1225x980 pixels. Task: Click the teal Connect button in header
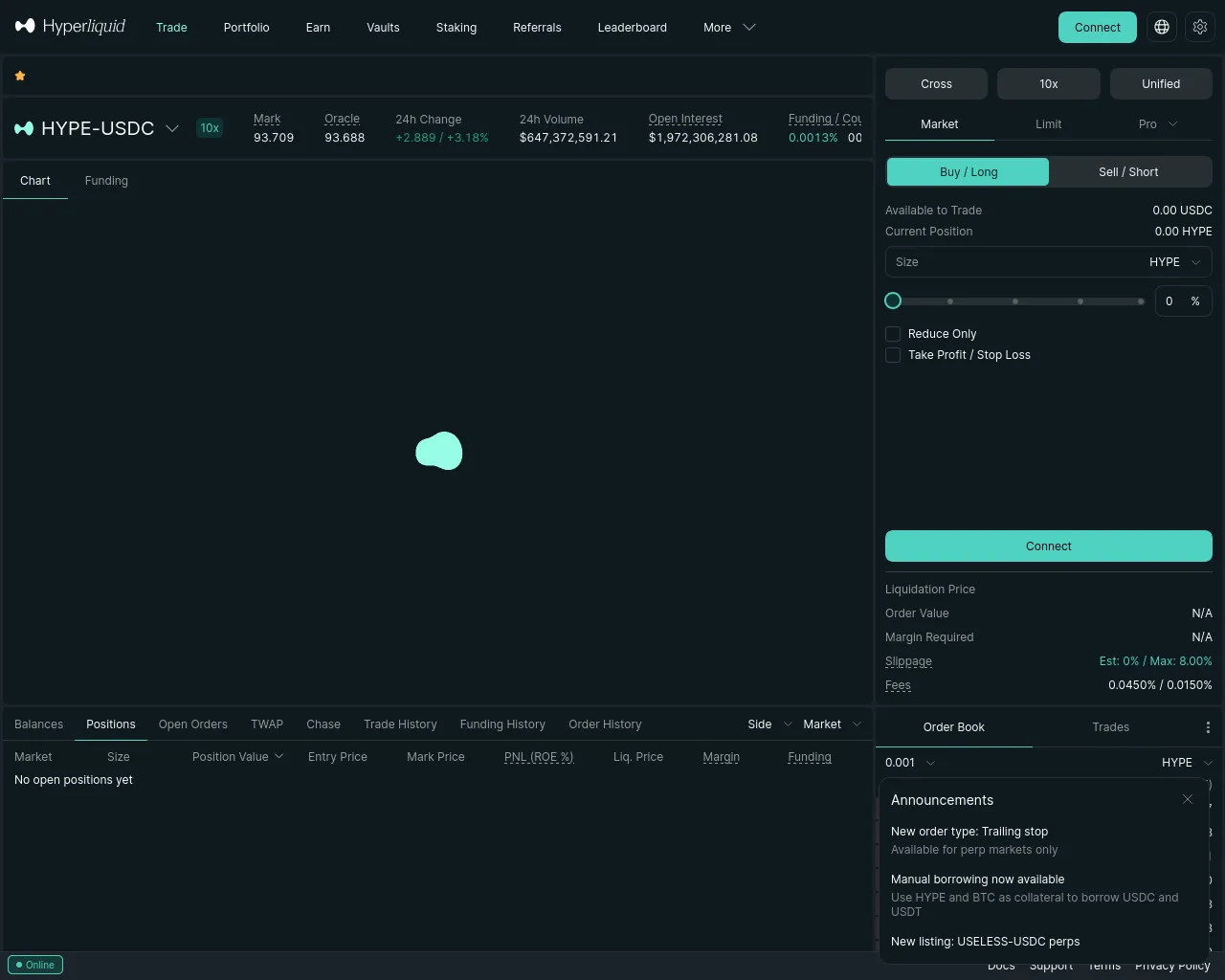pyautogui.click(x=1098, y=28)
